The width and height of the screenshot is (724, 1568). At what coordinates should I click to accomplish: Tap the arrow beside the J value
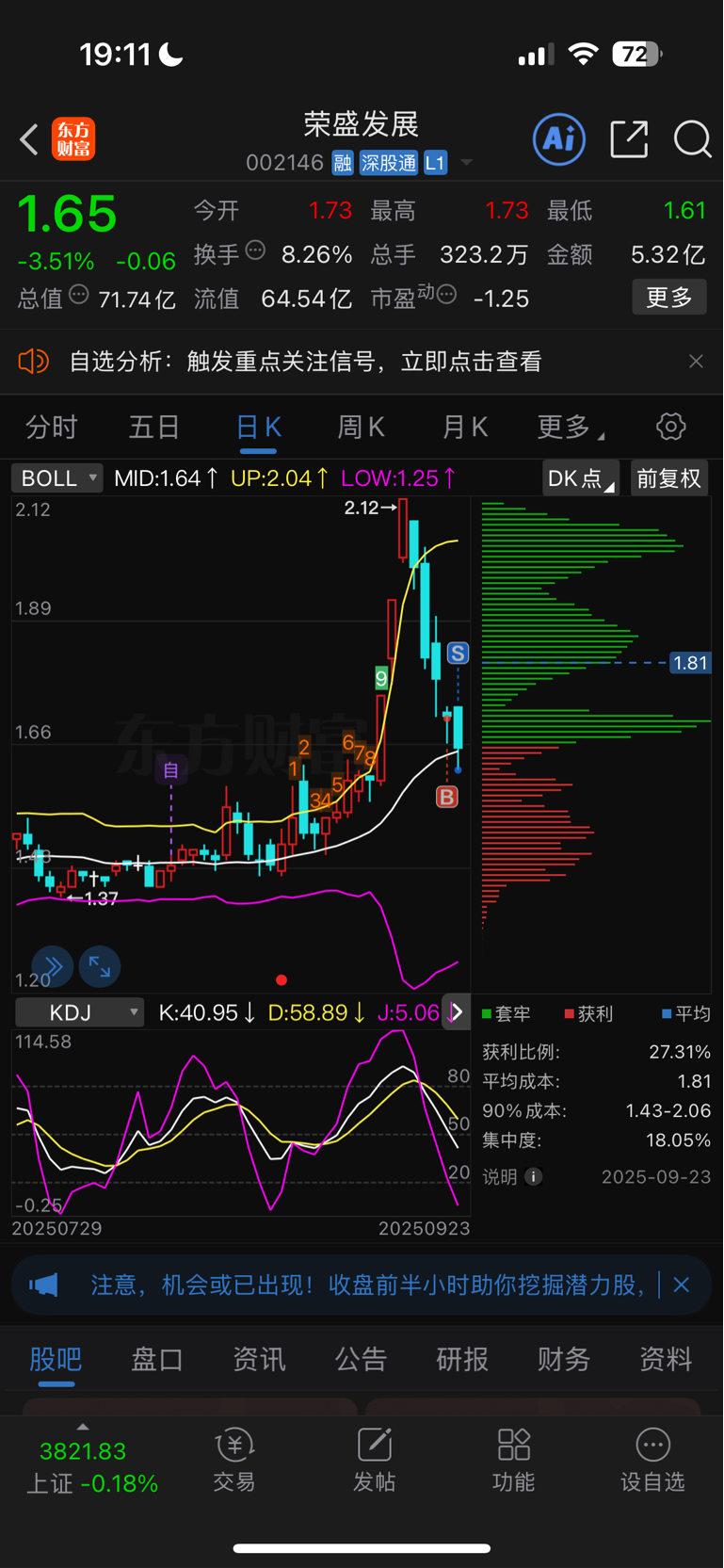tap(457, 1012)
